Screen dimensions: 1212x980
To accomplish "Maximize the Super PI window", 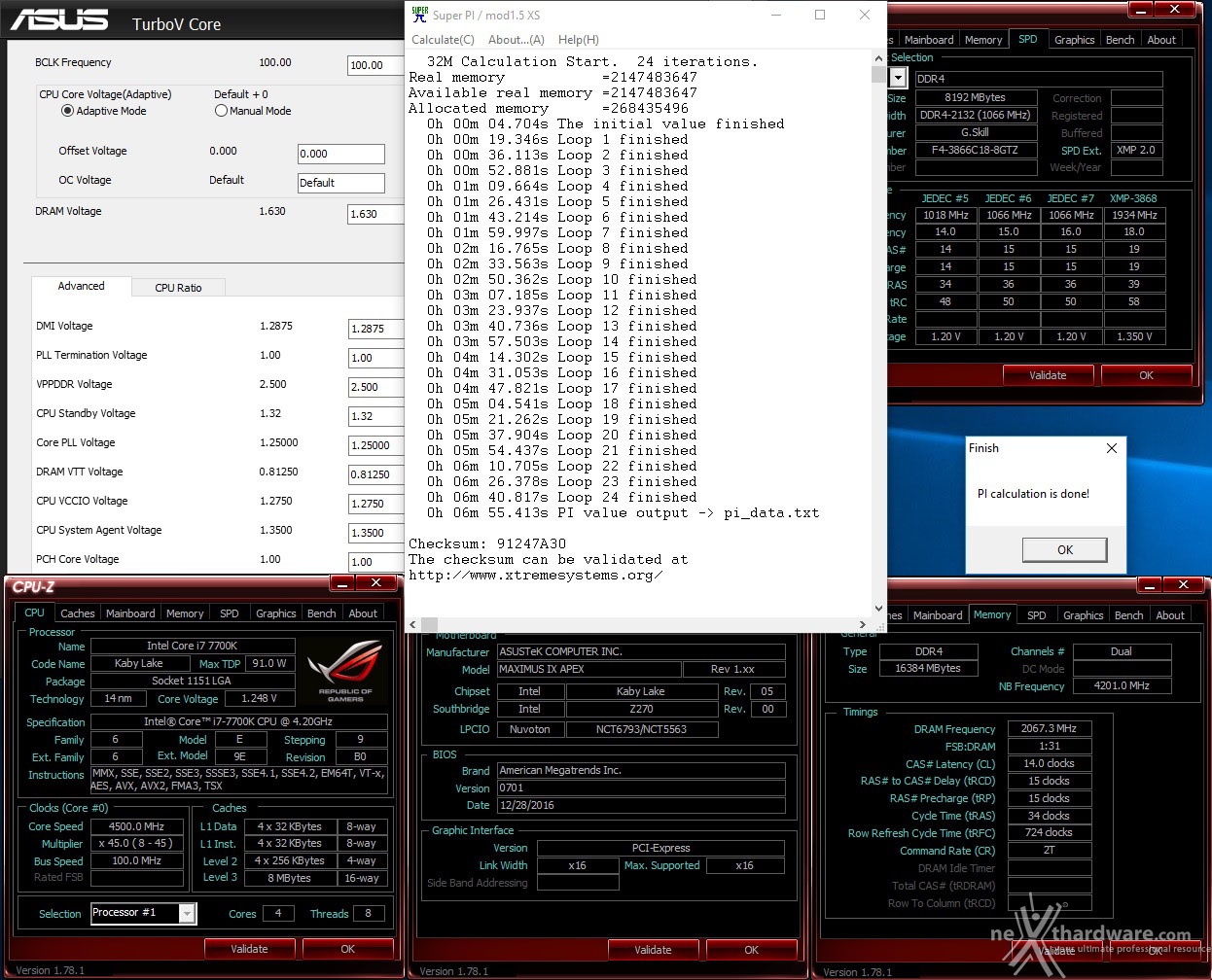I will [820, 15].
